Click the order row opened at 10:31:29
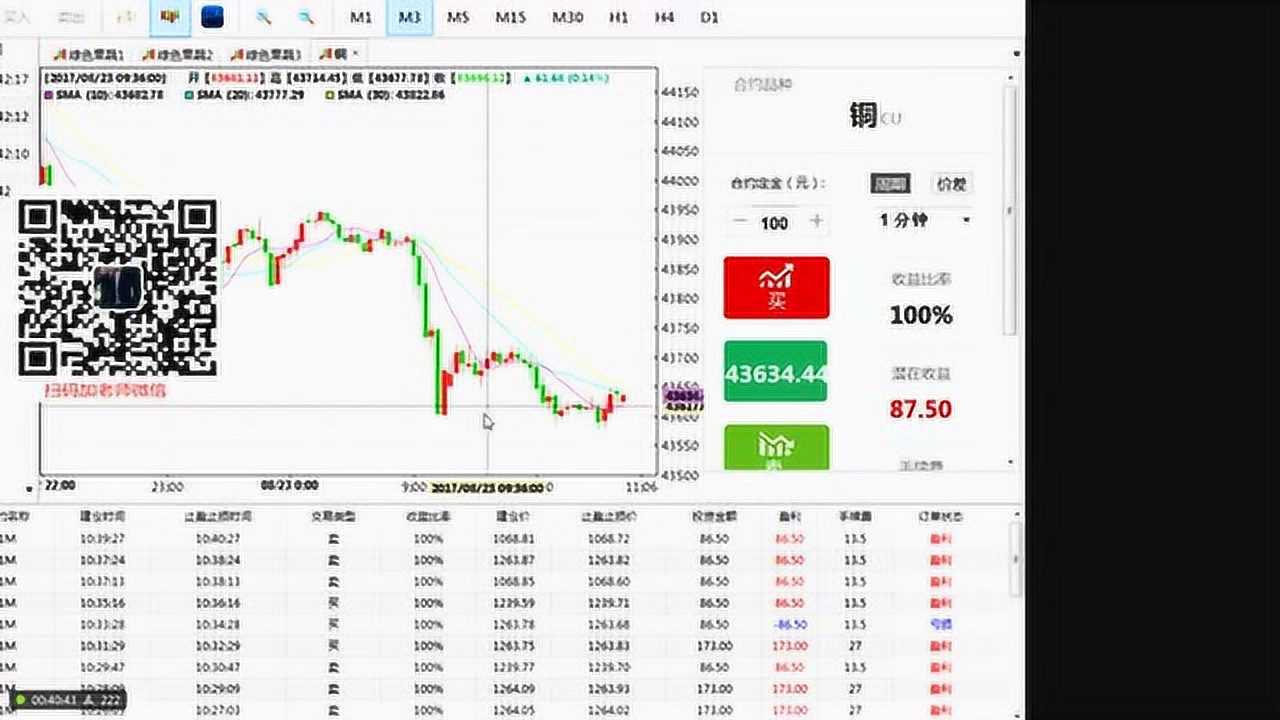Image resolution: width=1280 pixels, height=720 pixels. tap(505, 646)
